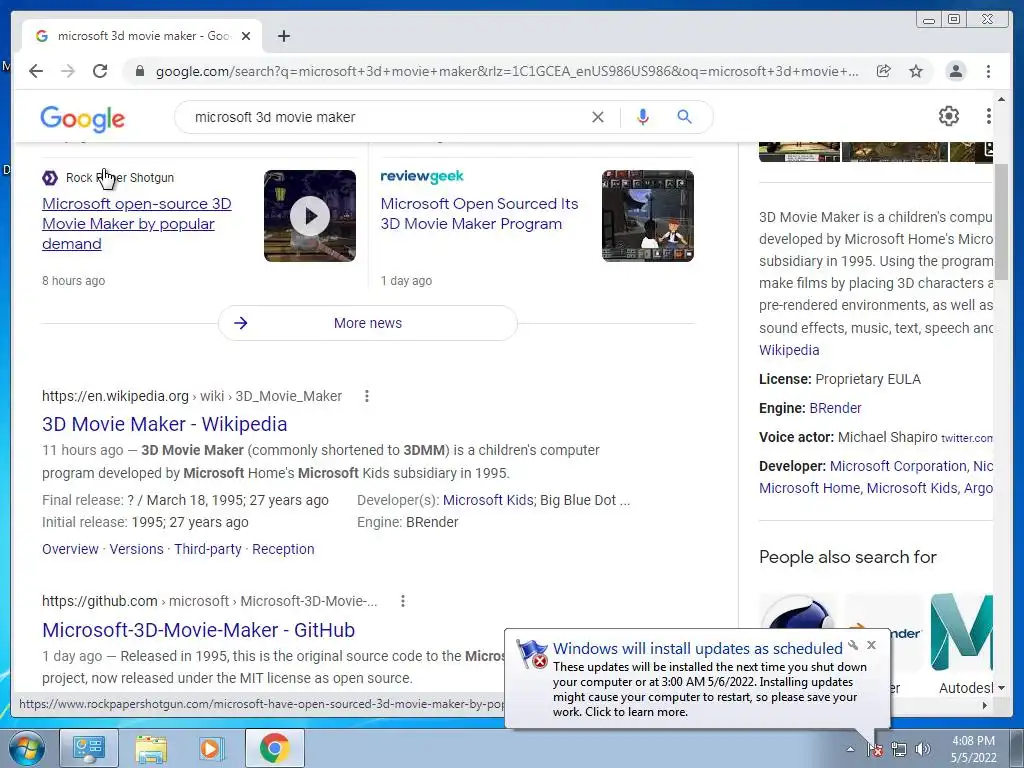Click the Action Center flag icon

[x=875, y=750]
